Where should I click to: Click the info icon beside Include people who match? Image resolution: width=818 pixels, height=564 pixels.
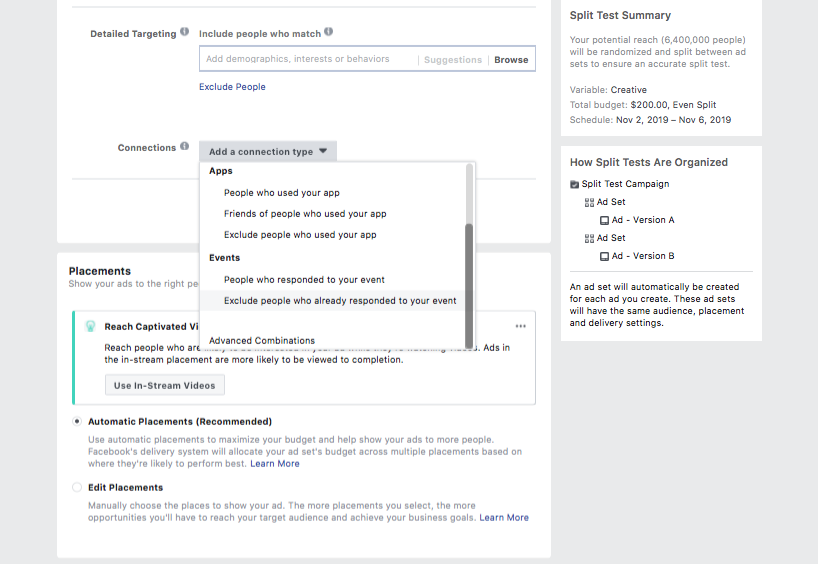coord(328,32)
